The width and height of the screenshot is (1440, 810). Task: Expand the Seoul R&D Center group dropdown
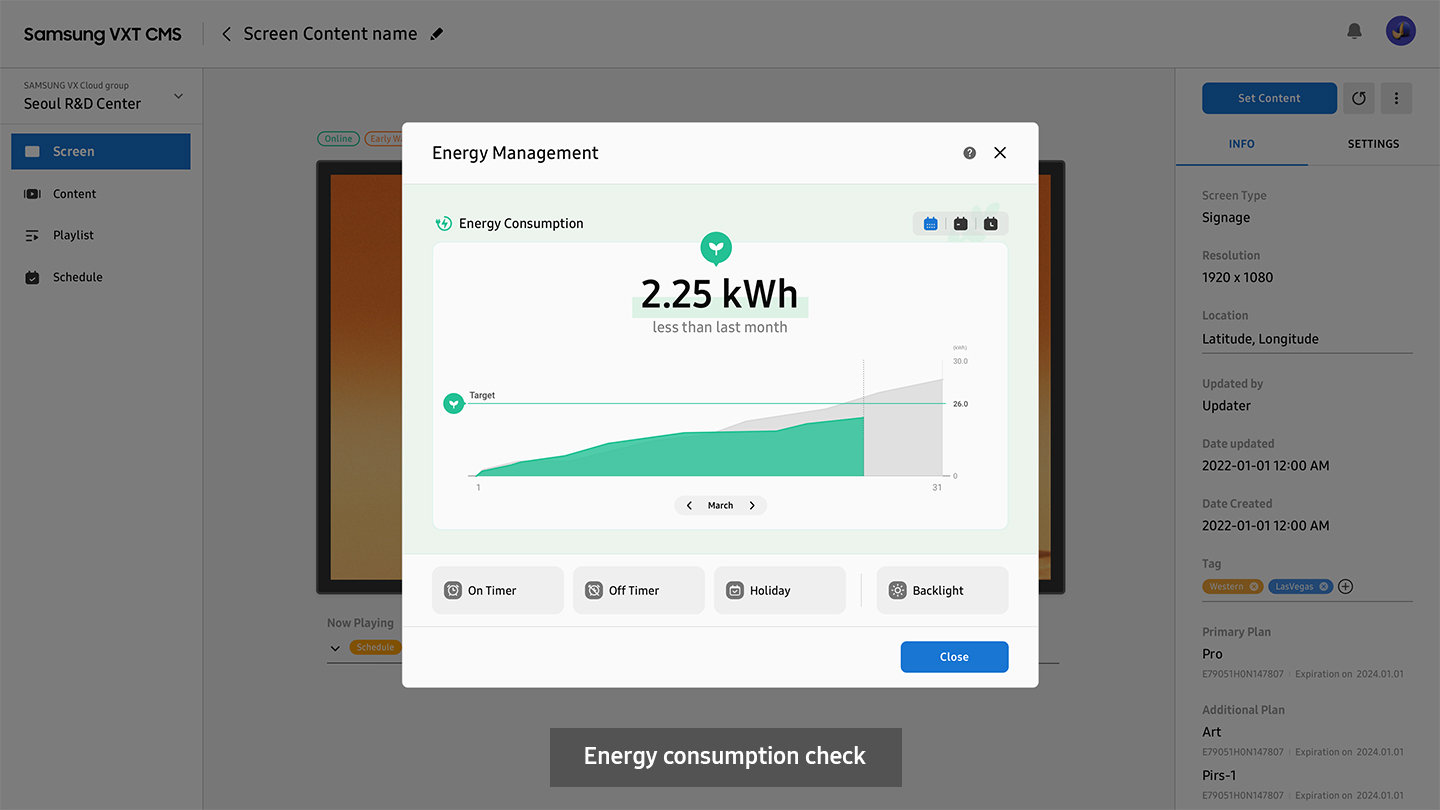(178, 96)
